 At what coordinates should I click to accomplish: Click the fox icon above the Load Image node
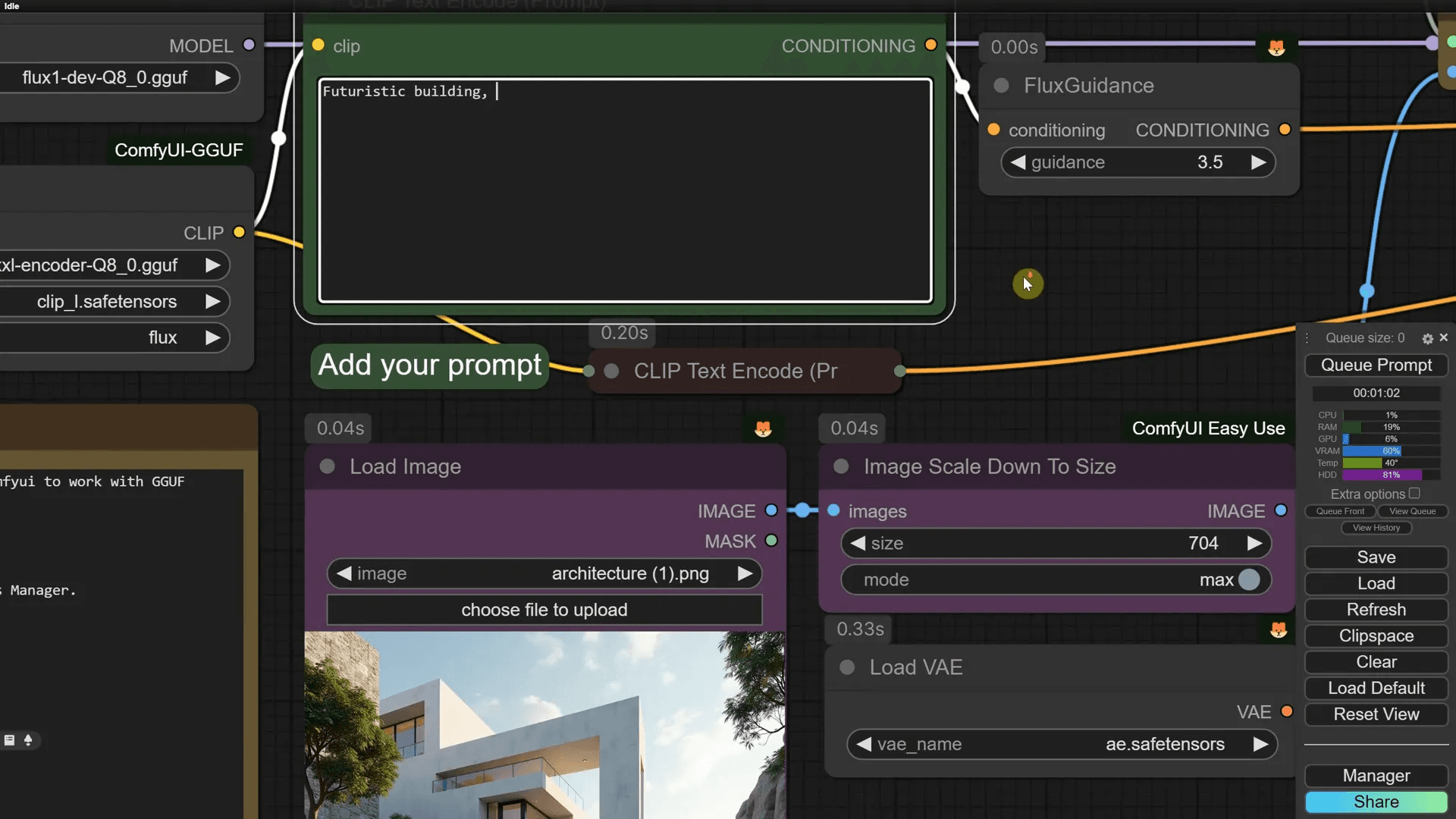[764, 428]
